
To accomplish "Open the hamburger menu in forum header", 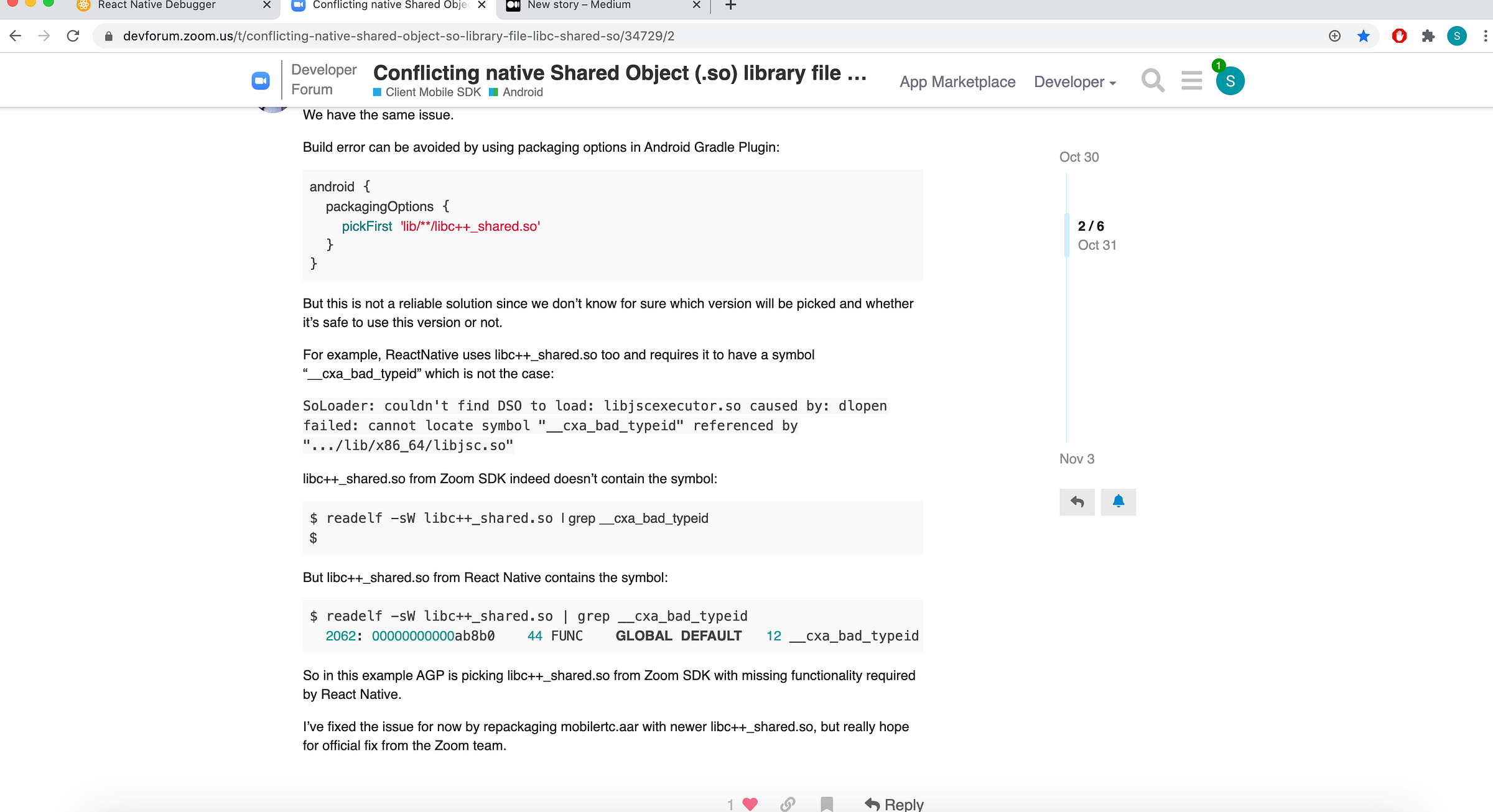I will [1191, 81].
